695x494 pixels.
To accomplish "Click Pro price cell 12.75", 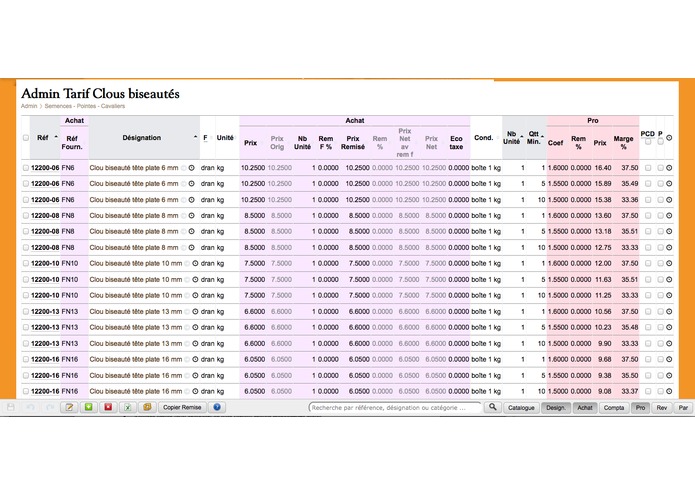I will coord(603,248).
